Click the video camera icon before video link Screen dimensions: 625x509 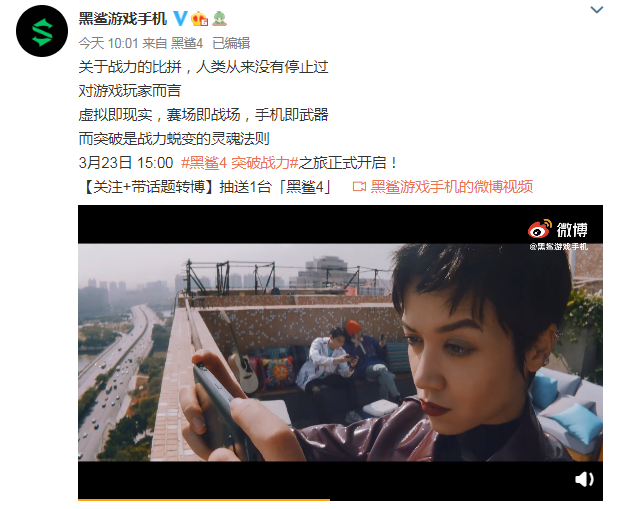click(x=359, y=187)
